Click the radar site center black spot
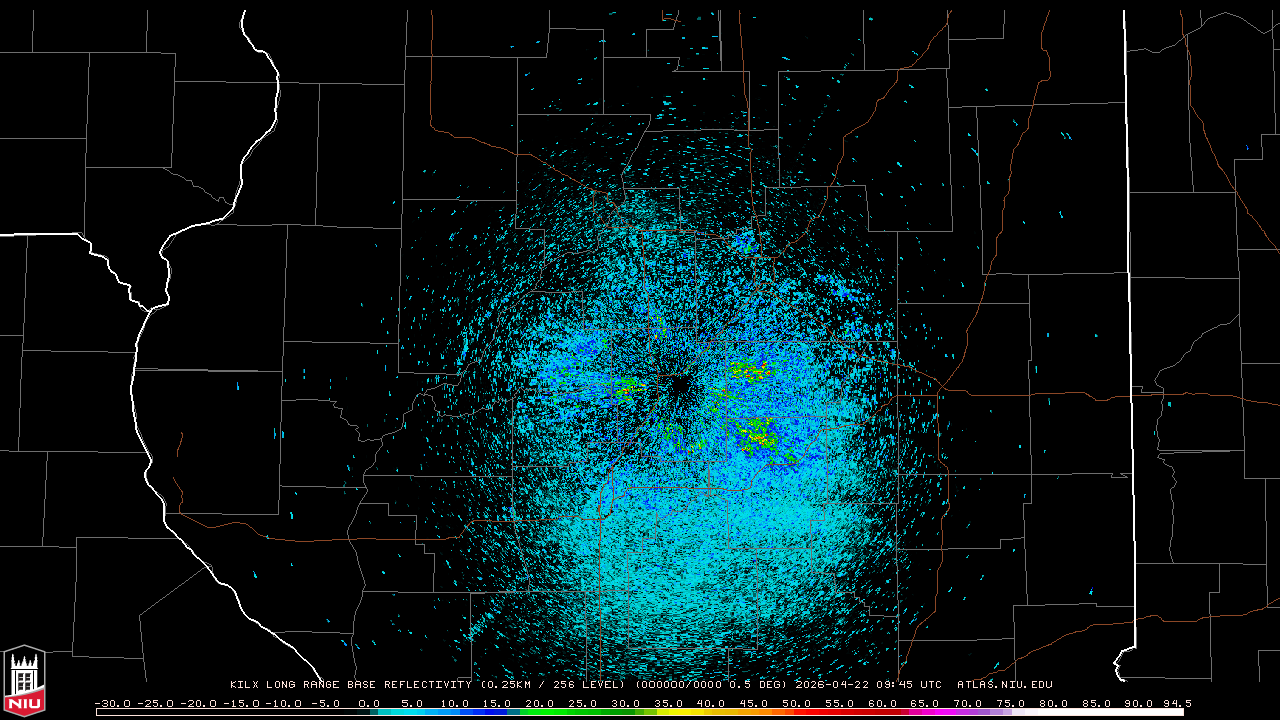Image resolution: width=1280 pixels, height=720 pixels. click(x=679, y=386)
